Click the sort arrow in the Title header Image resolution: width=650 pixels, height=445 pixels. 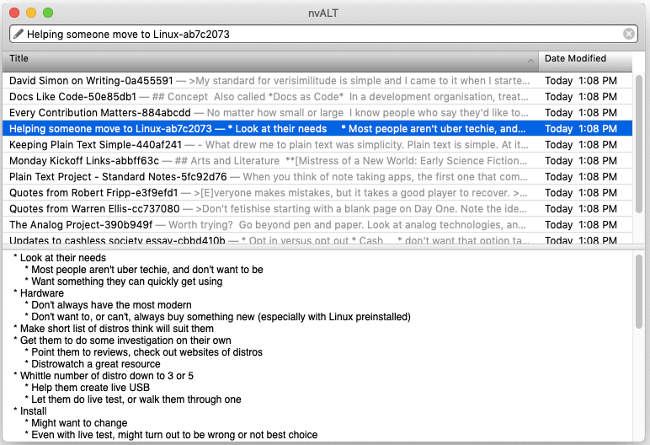[529, 60]
